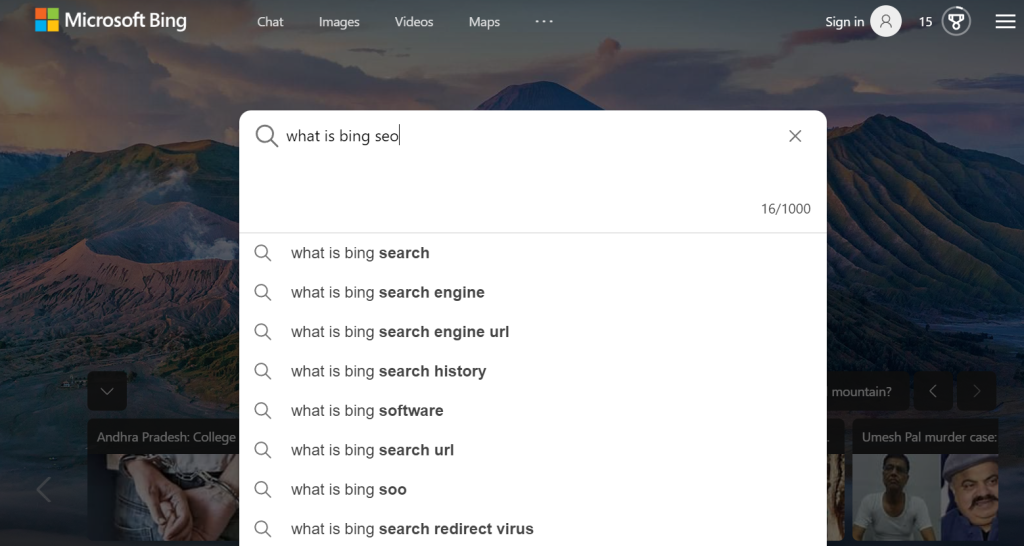The image size is (1024, 546).
Task: Open the Rewards trophy icon
Action: point(956,22)
